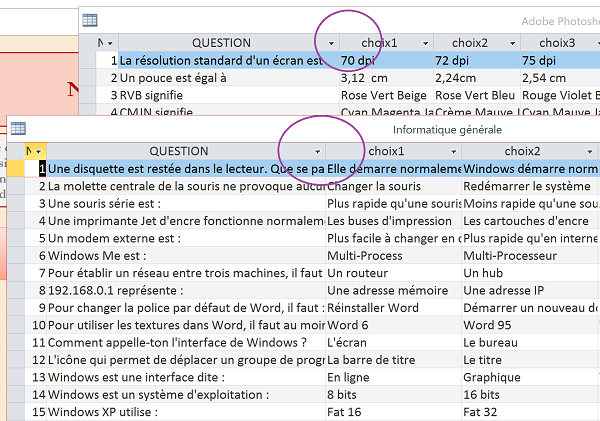Click the cell "Le bureau"

click(531, 343)
